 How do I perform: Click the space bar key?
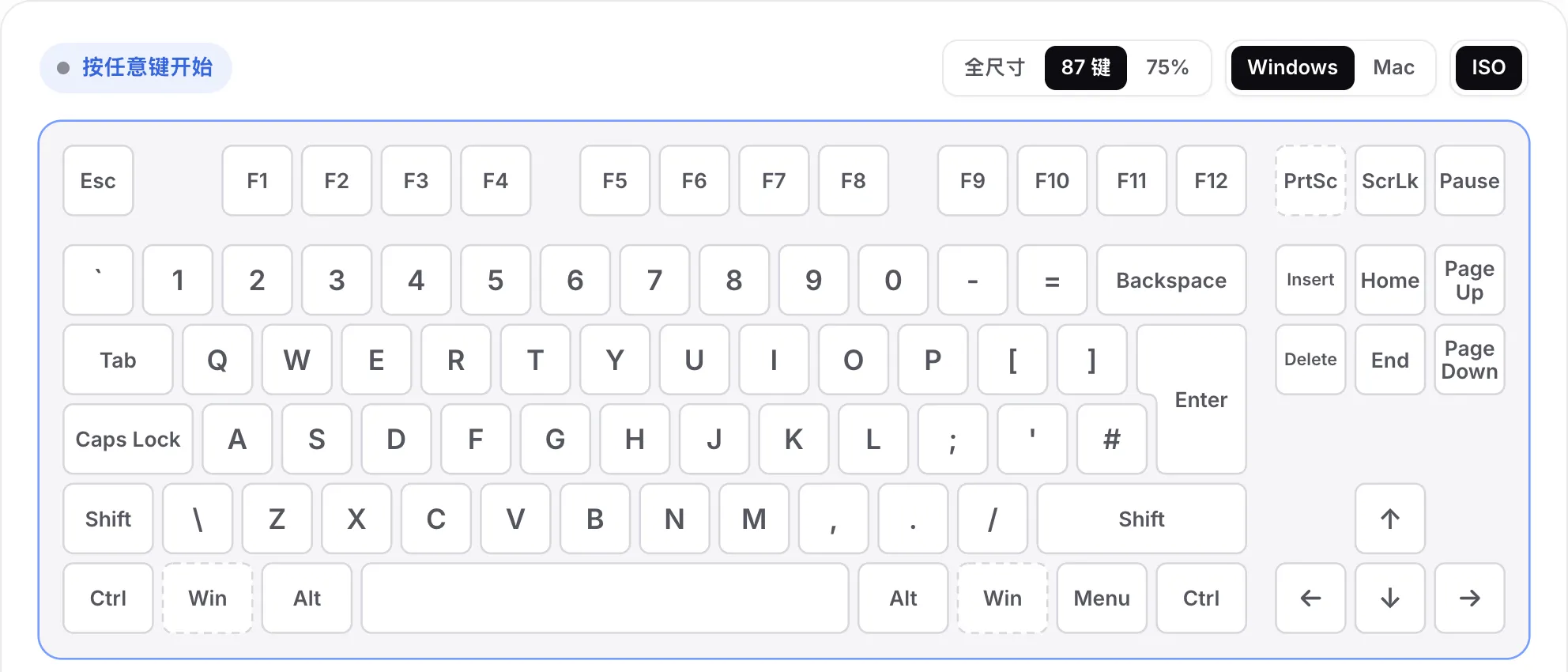[605, 598]
